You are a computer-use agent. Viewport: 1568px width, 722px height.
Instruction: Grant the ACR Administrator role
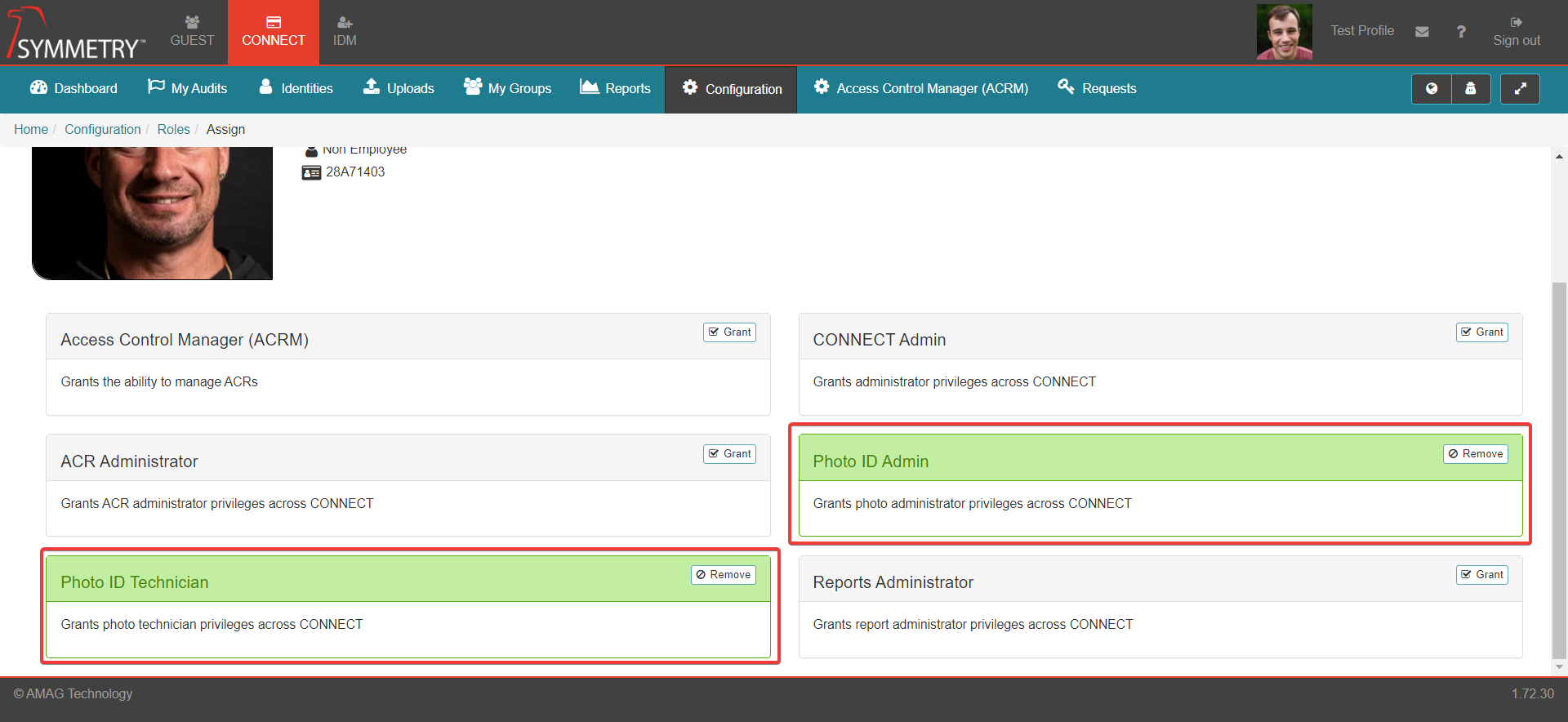click(x=729, y=454)
